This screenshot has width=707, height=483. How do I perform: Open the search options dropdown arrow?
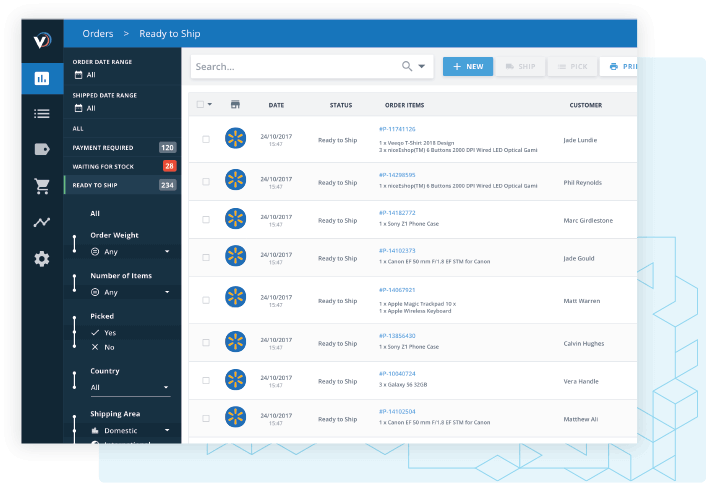422,67
